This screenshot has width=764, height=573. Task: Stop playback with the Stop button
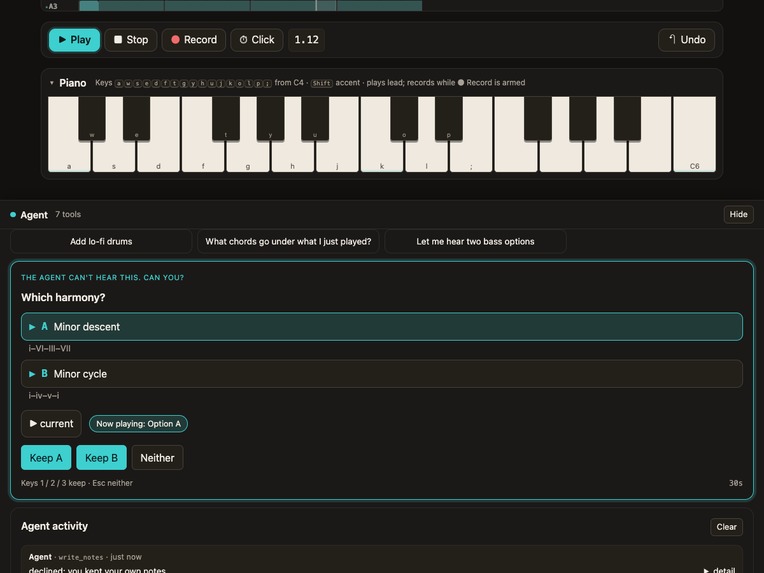point(131,40)
